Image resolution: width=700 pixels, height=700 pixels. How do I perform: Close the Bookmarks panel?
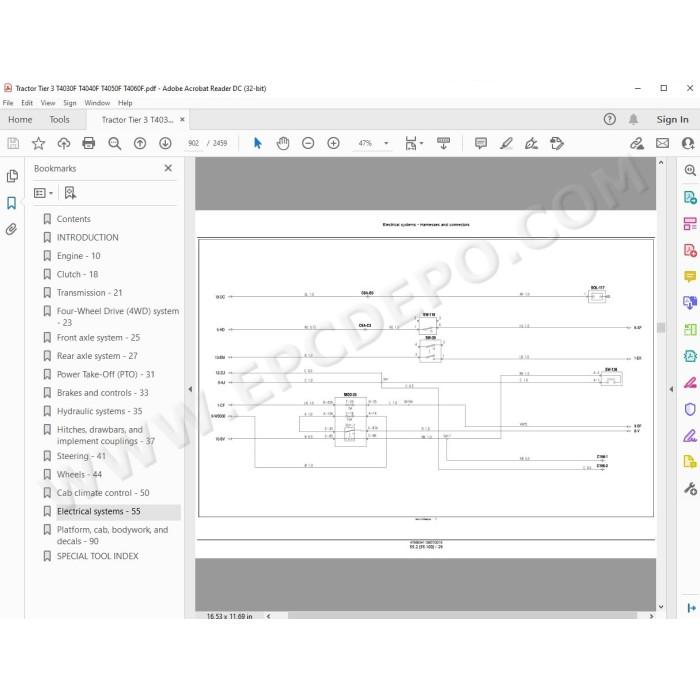[168, 168]
